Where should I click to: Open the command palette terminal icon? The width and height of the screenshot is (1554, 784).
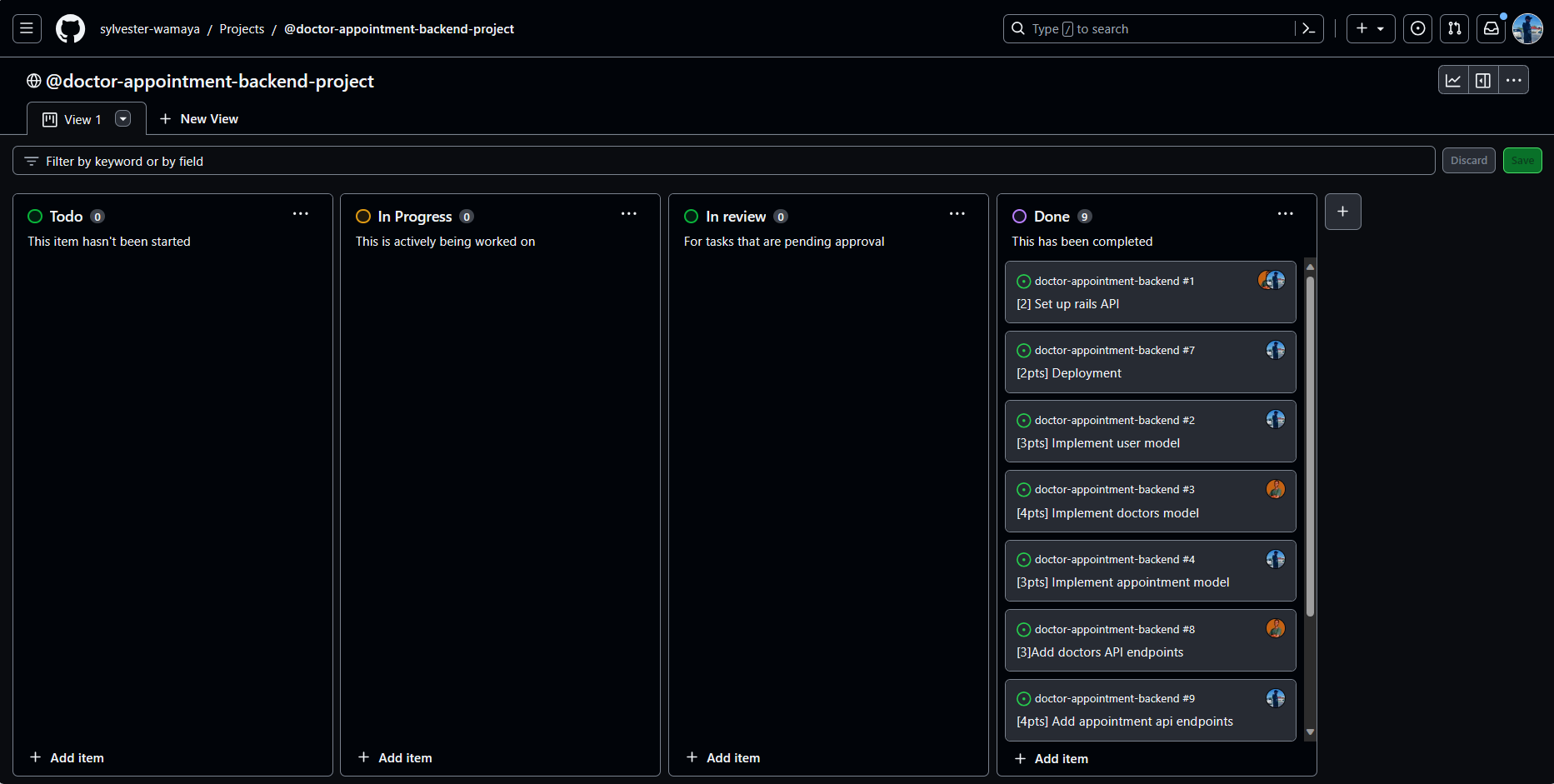click(1307, 28)
